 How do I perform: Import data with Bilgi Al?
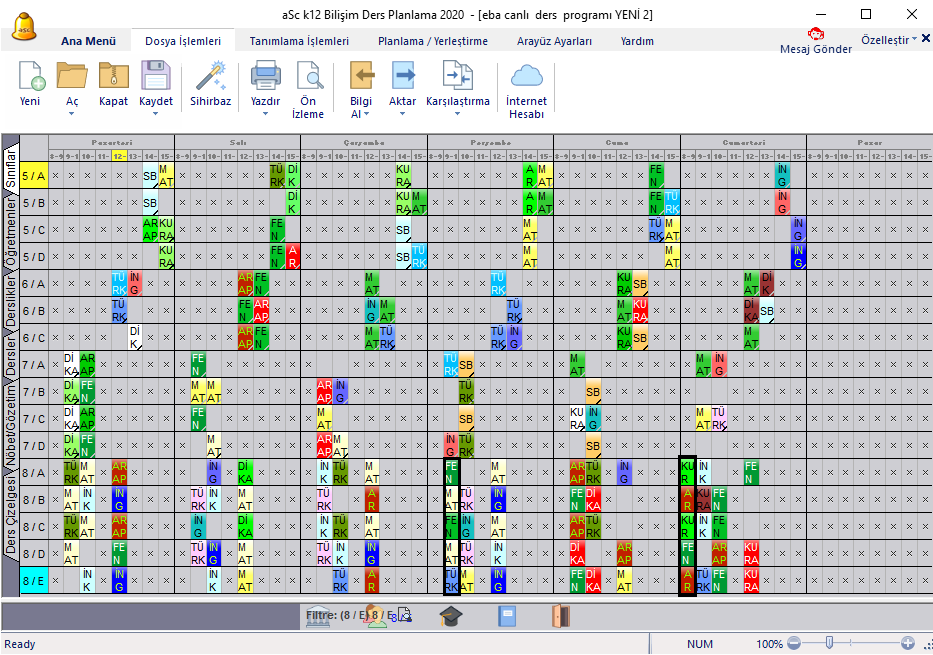pyautogui.click(x=361, y=76)
